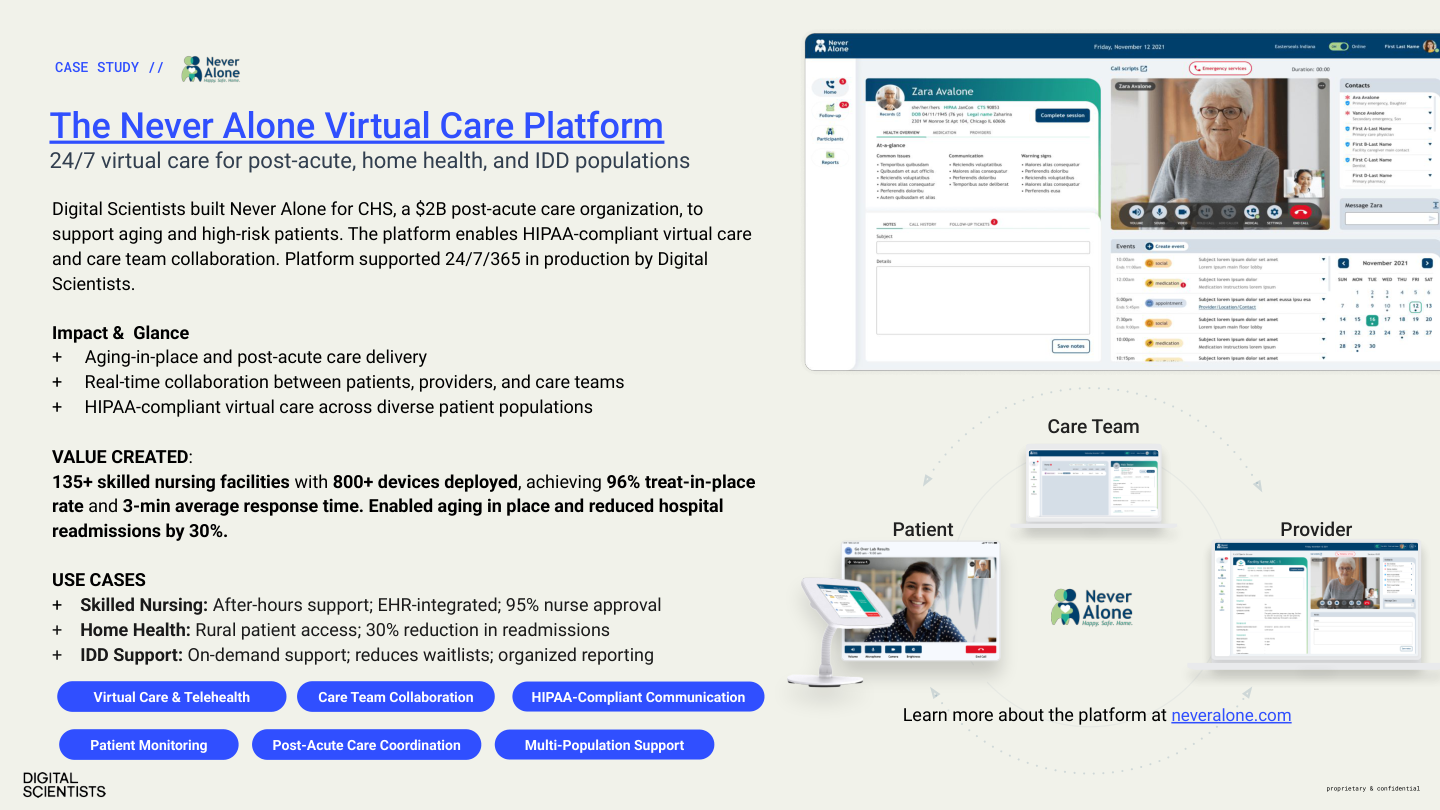Go to next month in calendar
Image resolution: width=1440 pixels, height=810 pixels.
tap(1427, 263)
